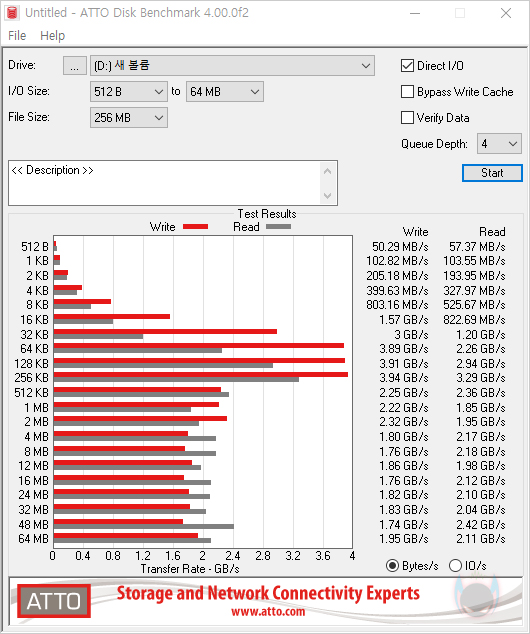Click inside the Description text box
Screen dimensions: 530x634
[164, 183]
